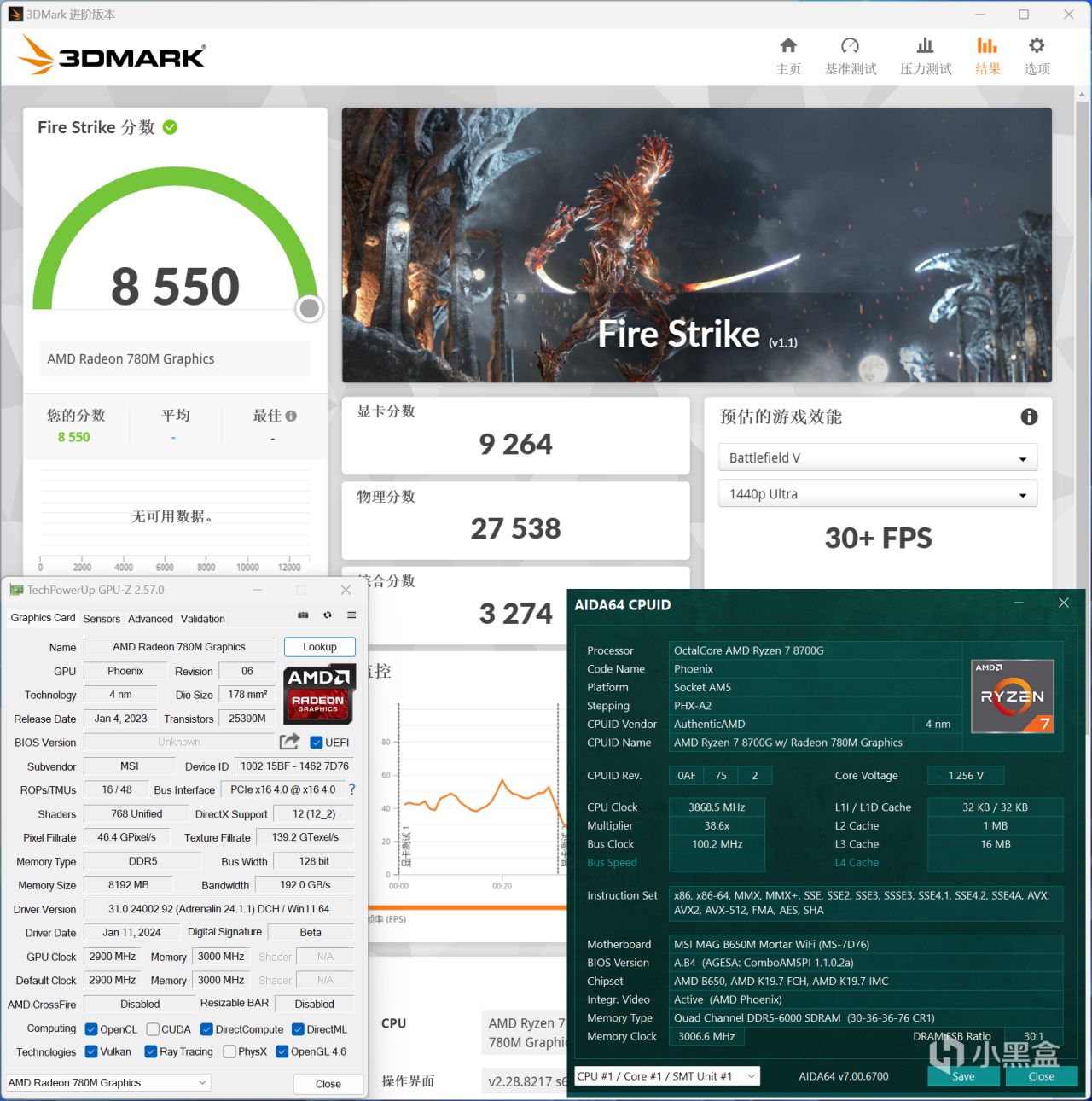This screenshot has height=1101, width=1092.
Task: Click the L4 Cache link in AIDA64
Action: [x=857, y=863]
